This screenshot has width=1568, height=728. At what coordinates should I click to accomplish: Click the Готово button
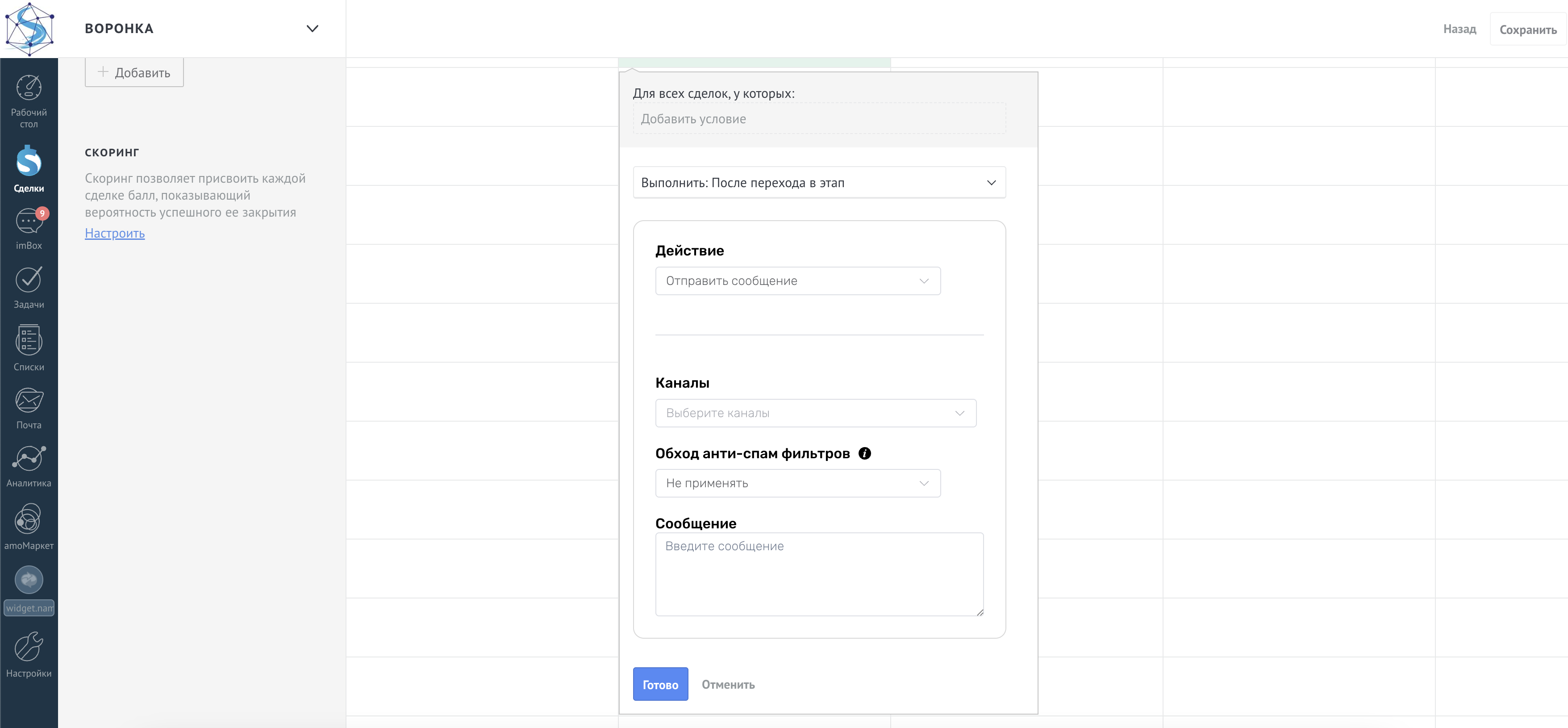click(660, 684)
